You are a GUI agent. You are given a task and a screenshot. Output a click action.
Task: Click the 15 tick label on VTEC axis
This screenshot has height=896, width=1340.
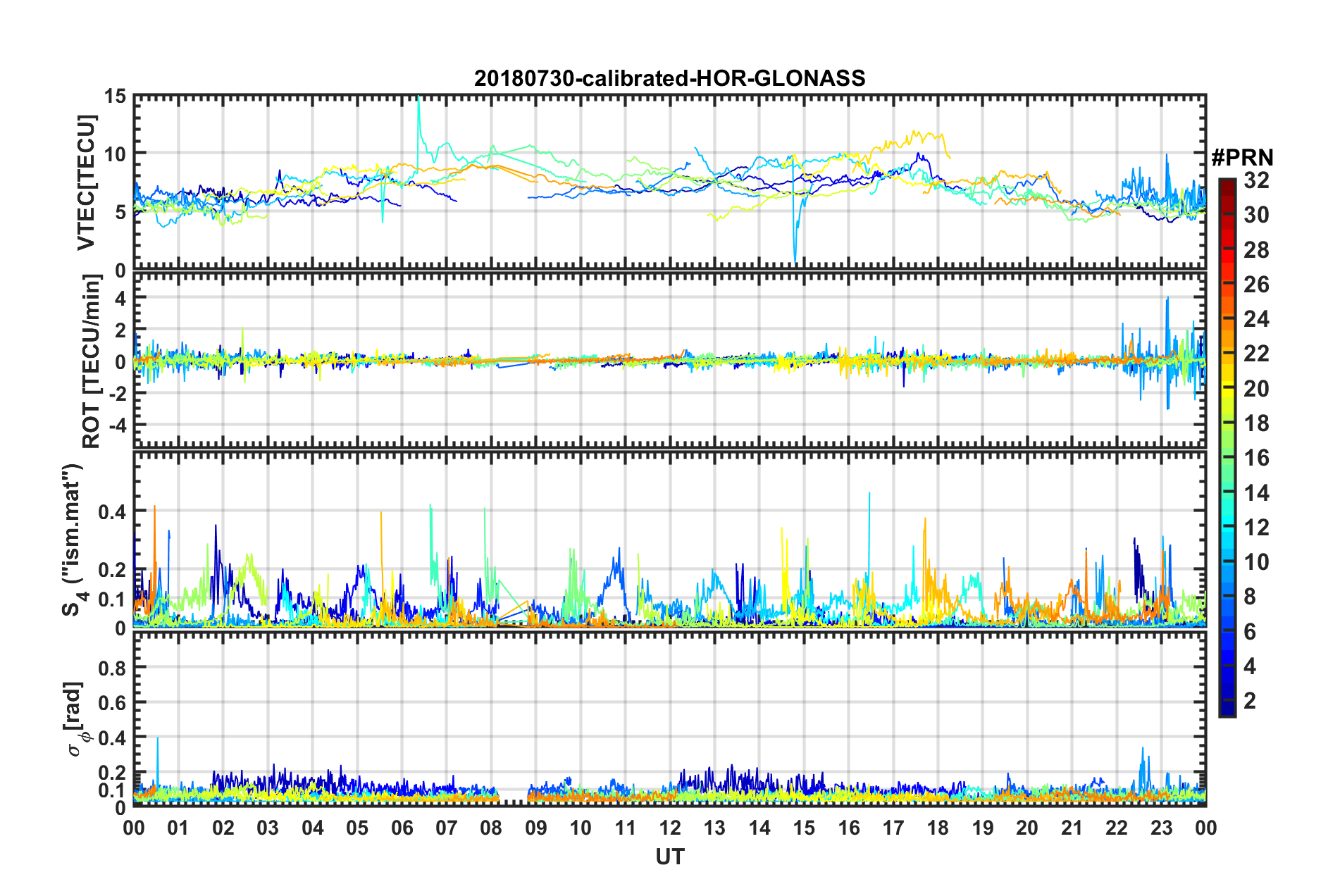115,97
